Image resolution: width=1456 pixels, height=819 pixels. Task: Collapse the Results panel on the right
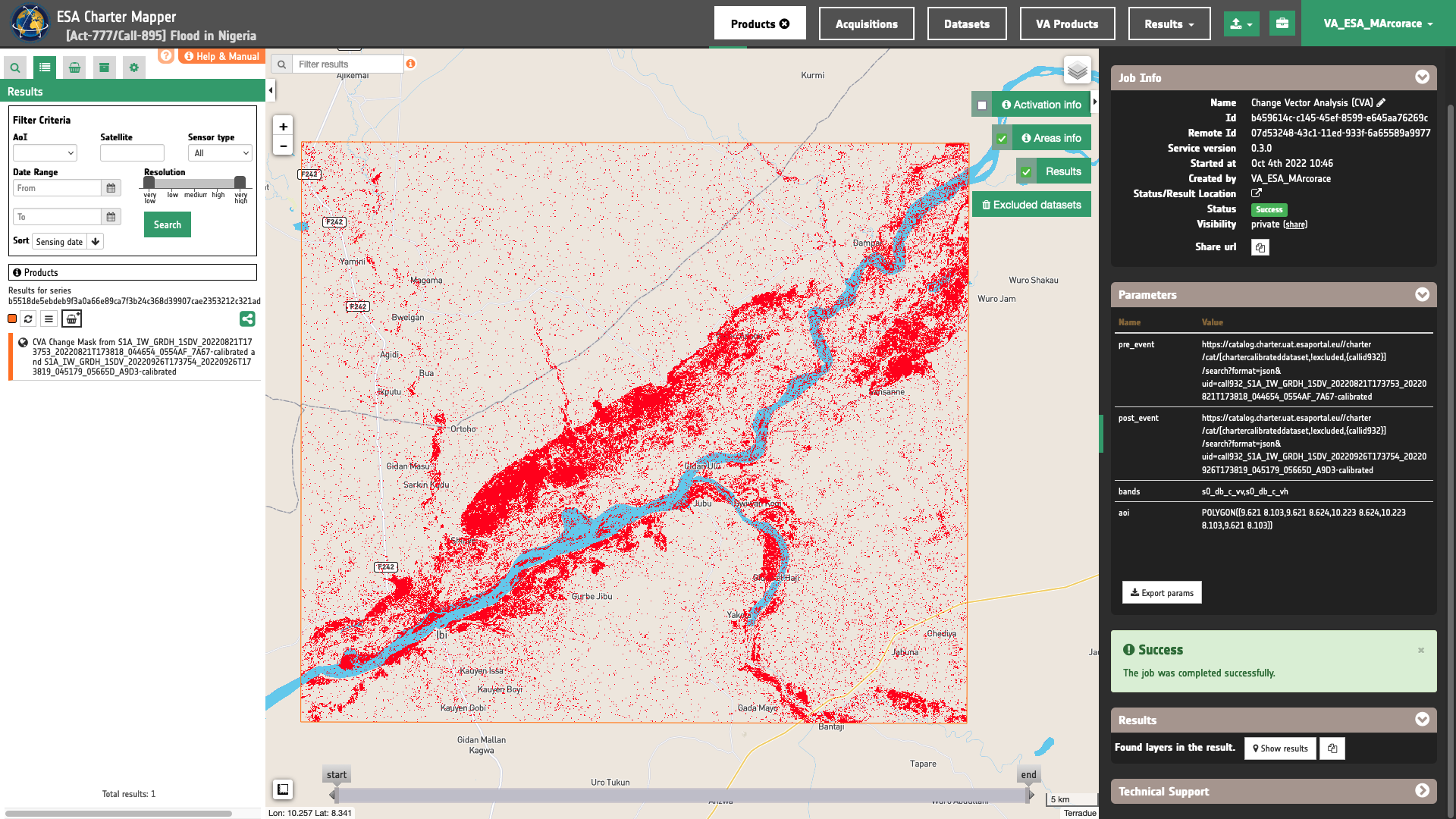1422,719
